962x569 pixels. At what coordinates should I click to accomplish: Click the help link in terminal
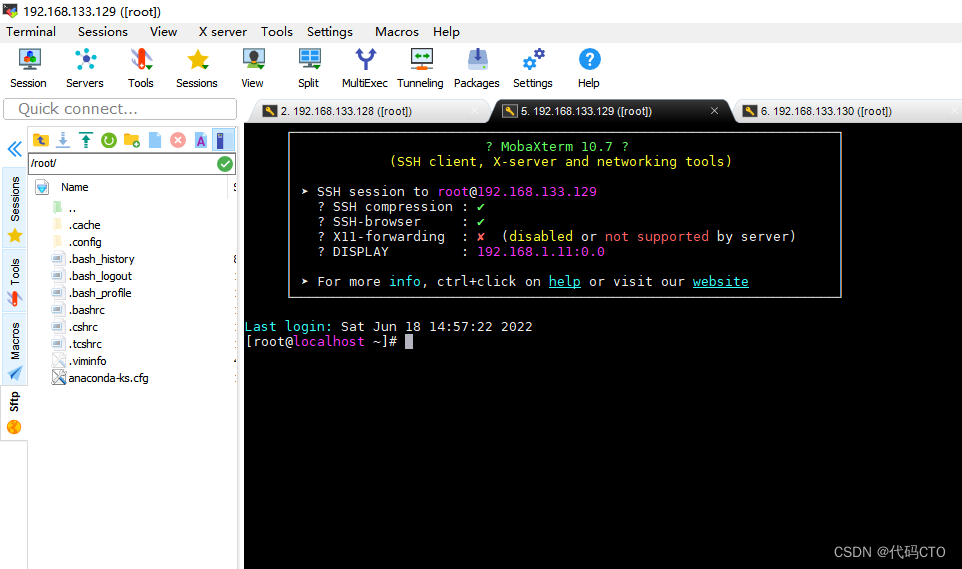pyautogui.click(x=564, y=282)
